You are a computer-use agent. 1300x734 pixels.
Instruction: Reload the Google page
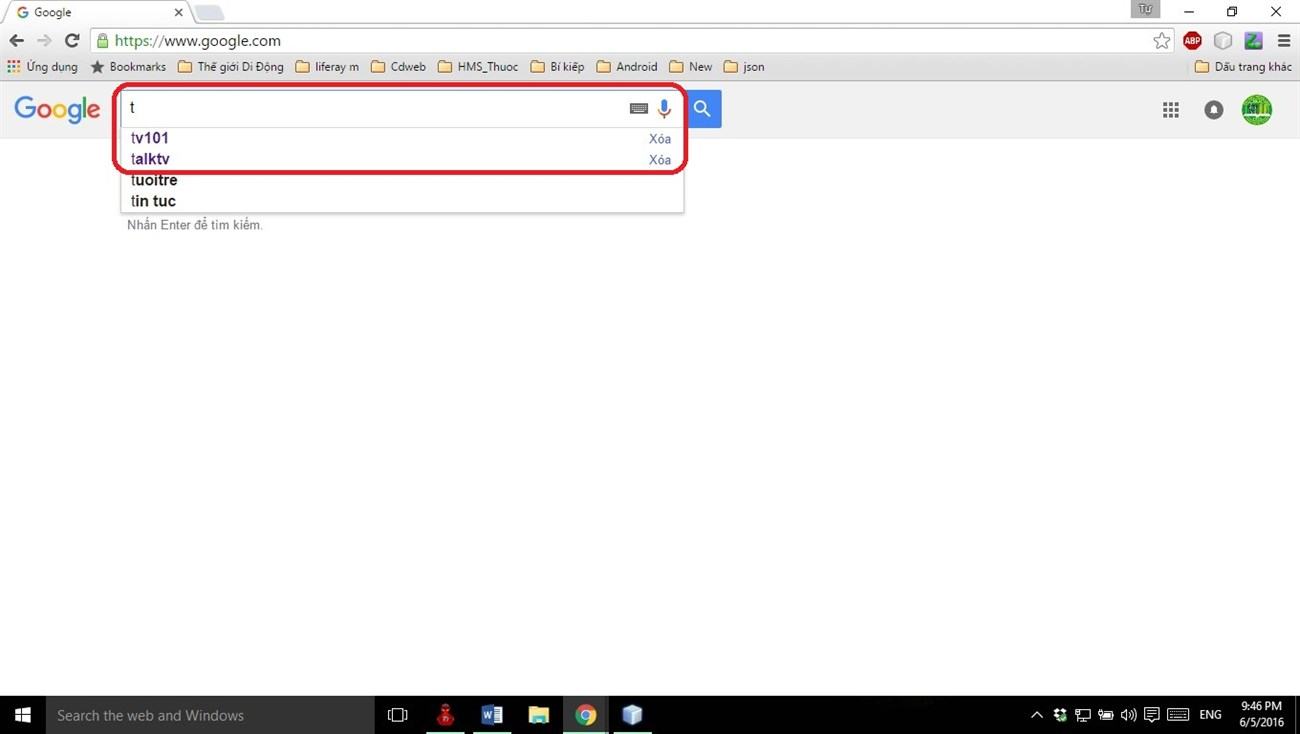pos(72,41)
